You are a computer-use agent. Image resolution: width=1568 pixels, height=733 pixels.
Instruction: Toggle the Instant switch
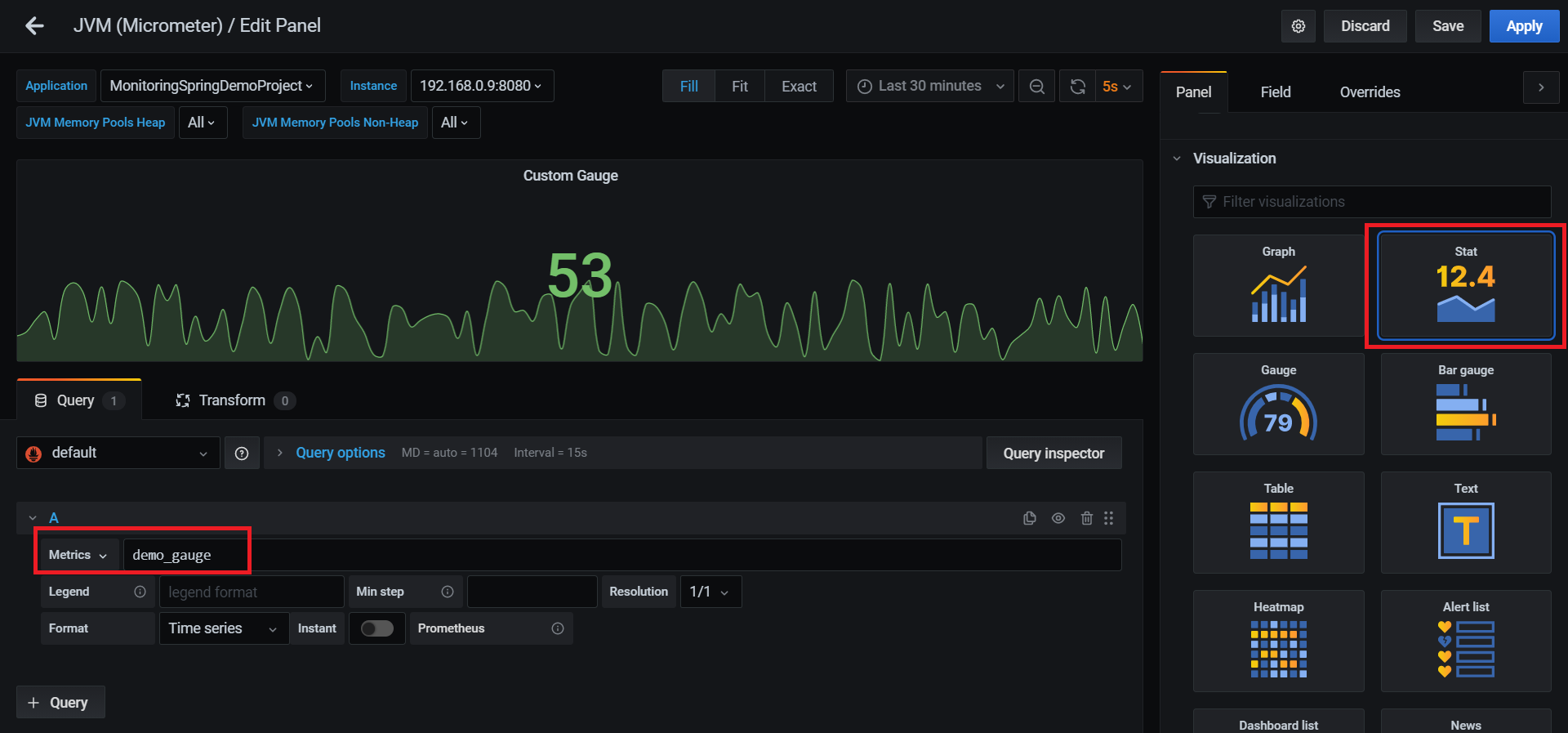pyautogui.click(x=377, y=628)
